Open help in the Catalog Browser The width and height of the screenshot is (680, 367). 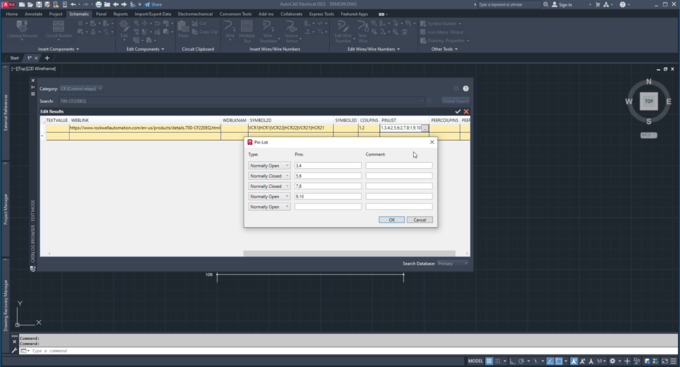coord(466,88)
